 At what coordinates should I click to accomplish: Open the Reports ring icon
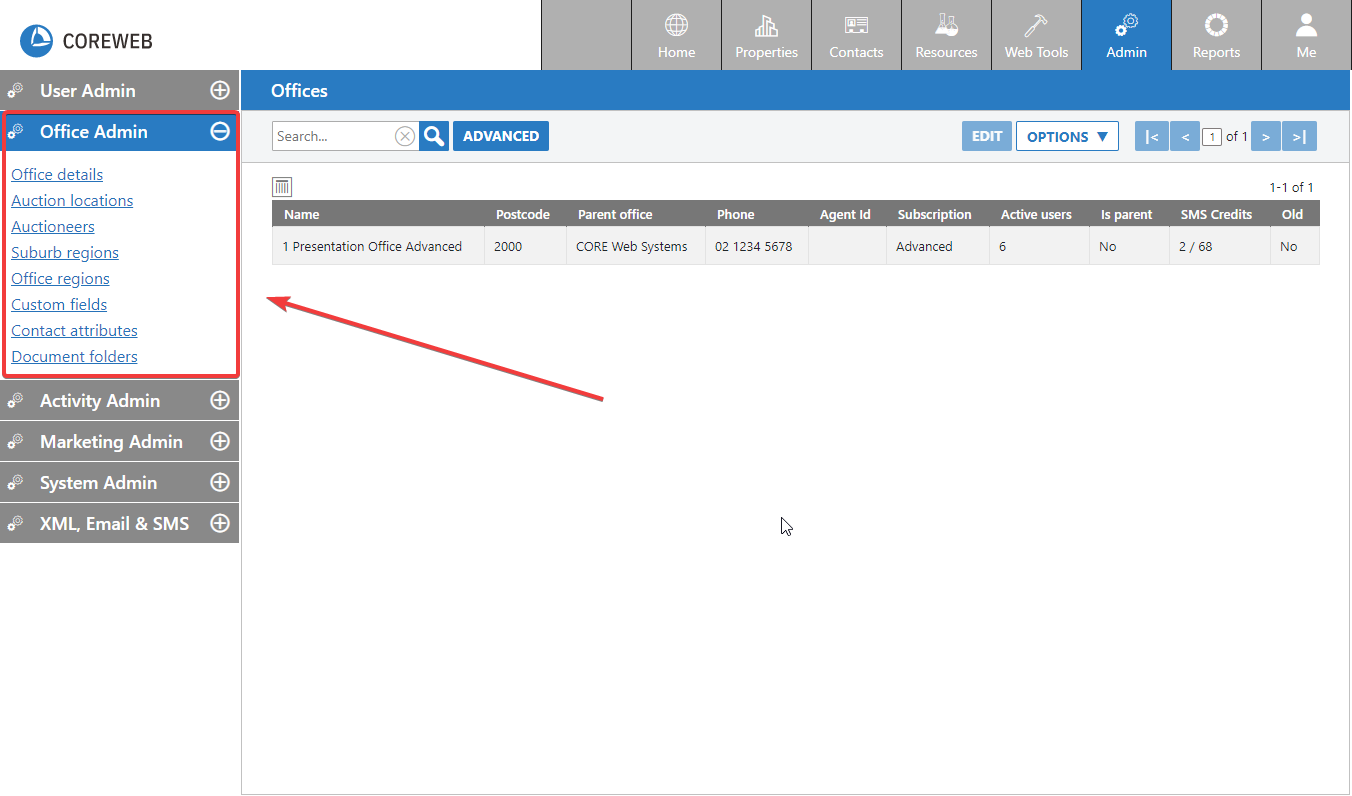click(x=1216, y=26)
